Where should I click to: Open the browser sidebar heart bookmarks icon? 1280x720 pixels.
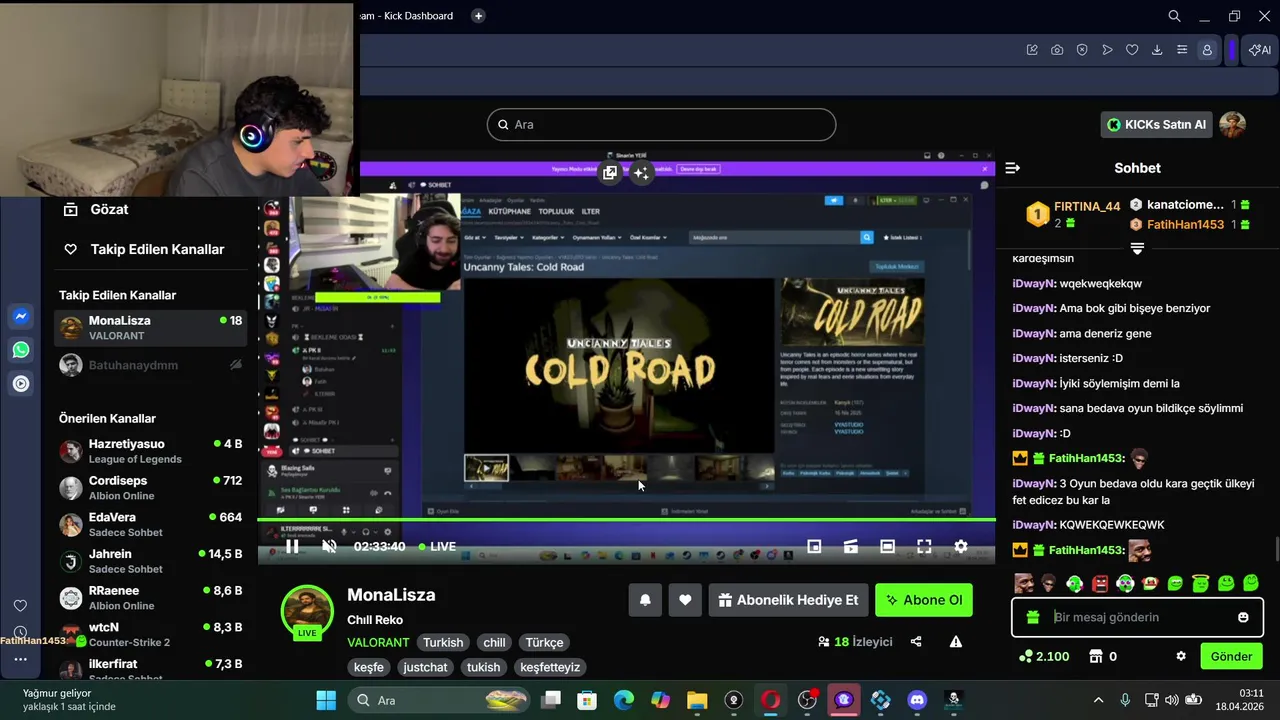pos(20,606)
